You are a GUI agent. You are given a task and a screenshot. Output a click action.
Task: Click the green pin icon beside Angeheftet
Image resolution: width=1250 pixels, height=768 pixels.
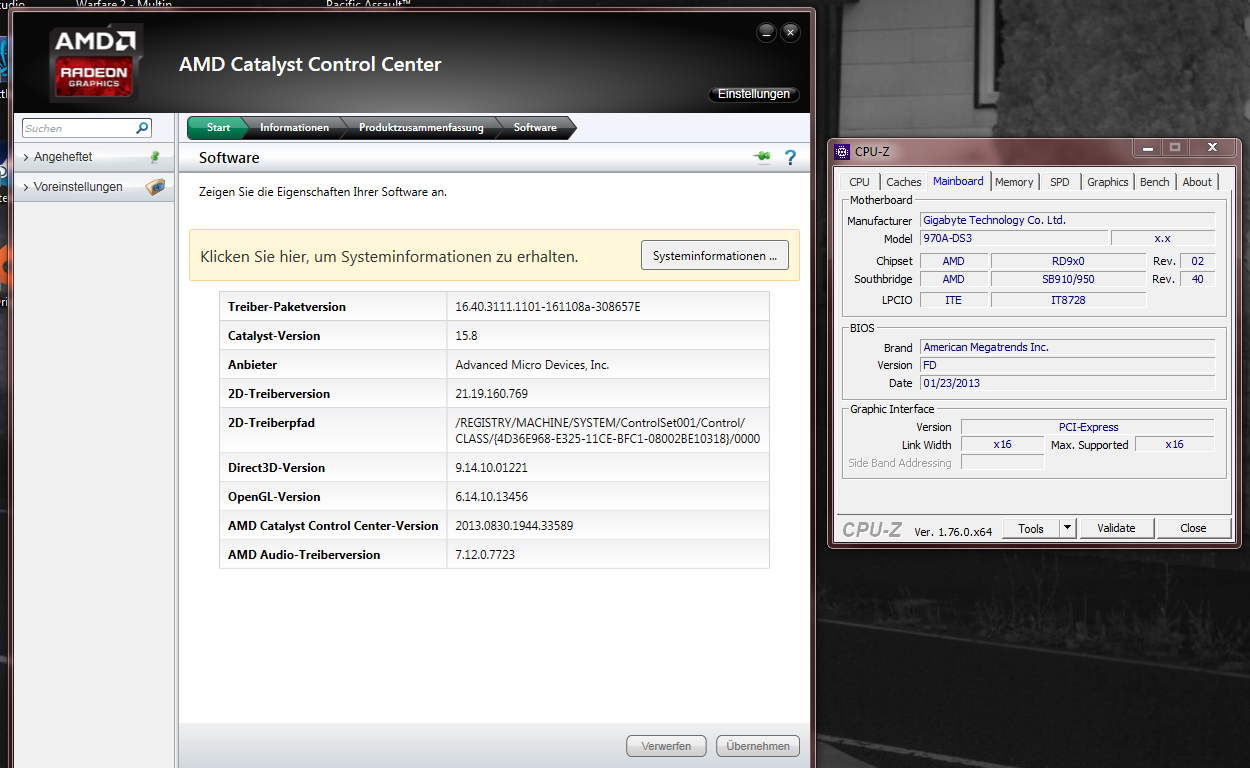tap(154, 157)
